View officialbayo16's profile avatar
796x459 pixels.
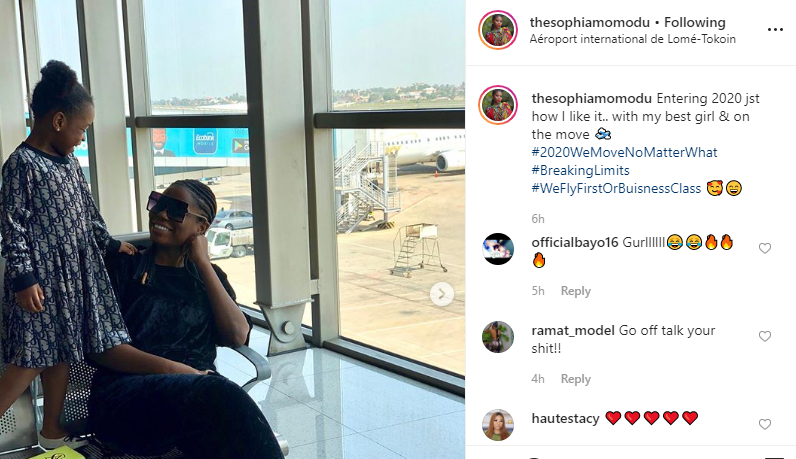click(498, 249)
